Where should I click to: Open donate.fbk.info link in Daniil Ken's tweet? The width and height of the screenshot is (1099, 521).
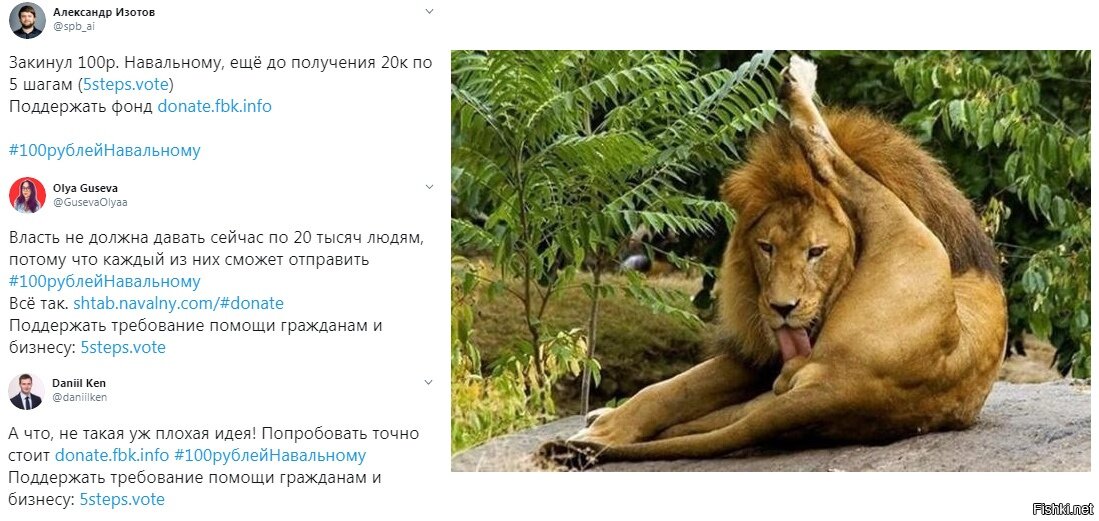coord(112,455)
